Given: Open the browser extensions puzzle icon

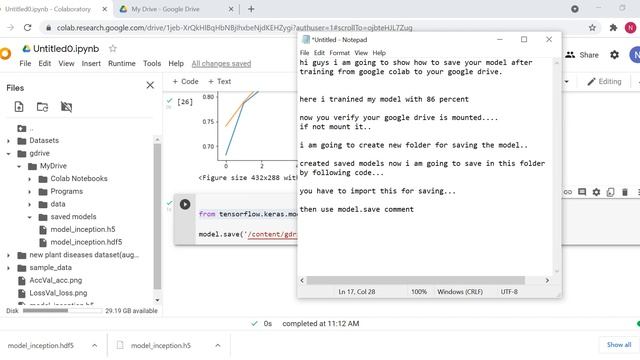Looking at the screenshot, I should coord(613,28).
